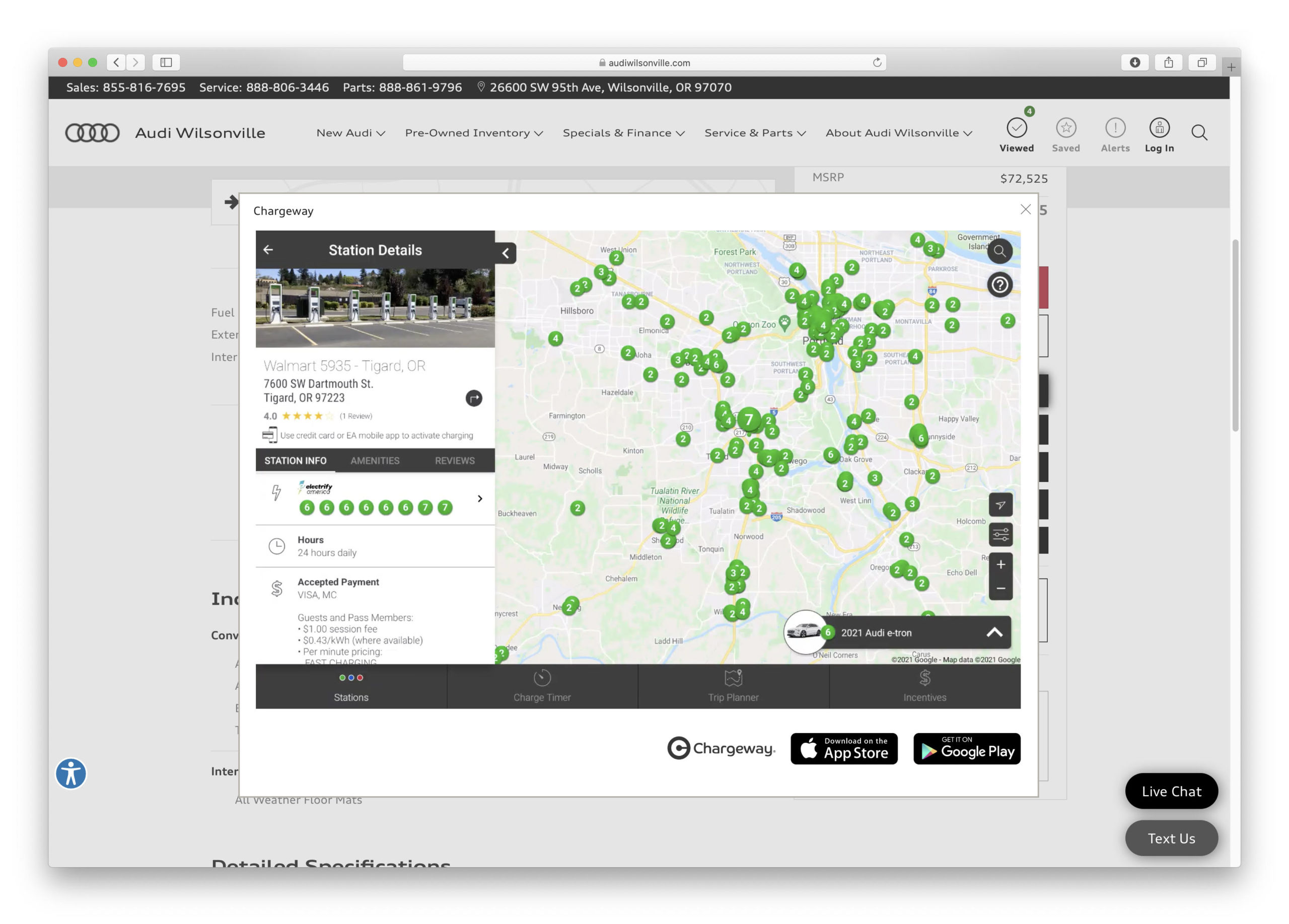Click the Get it on Google Play badge

(967, 748)
